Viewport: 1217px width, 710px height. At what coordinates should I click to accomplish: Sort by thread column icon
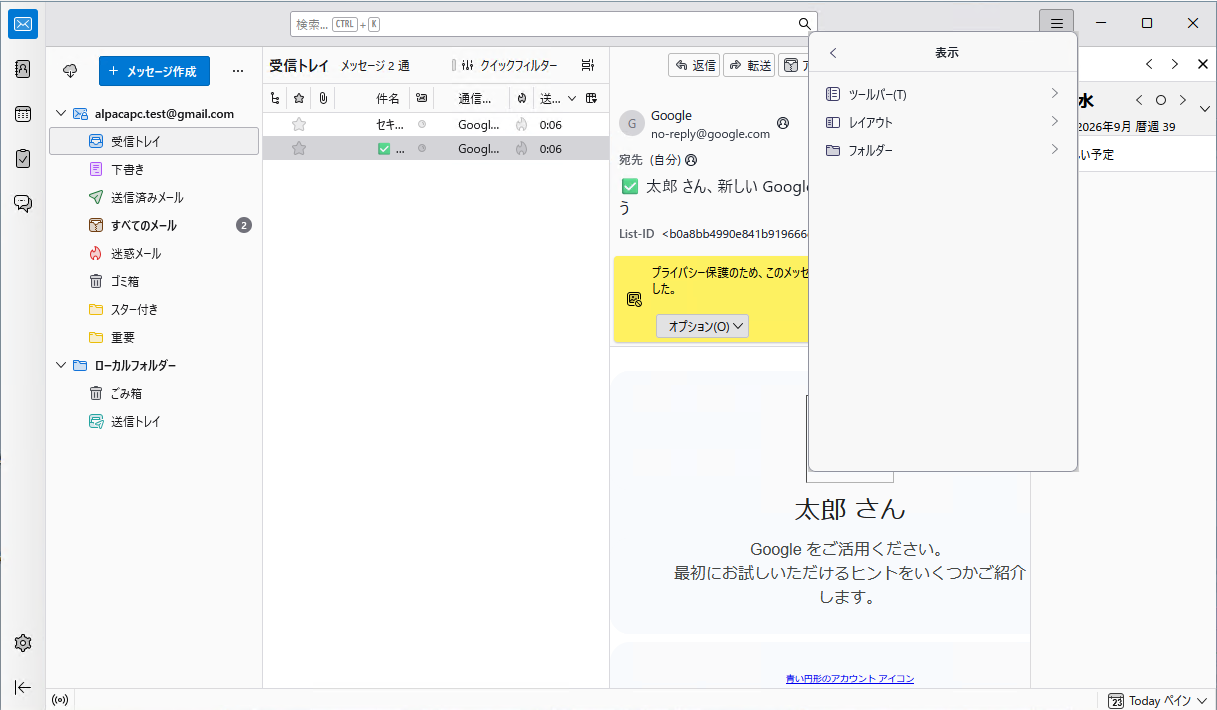276,98
